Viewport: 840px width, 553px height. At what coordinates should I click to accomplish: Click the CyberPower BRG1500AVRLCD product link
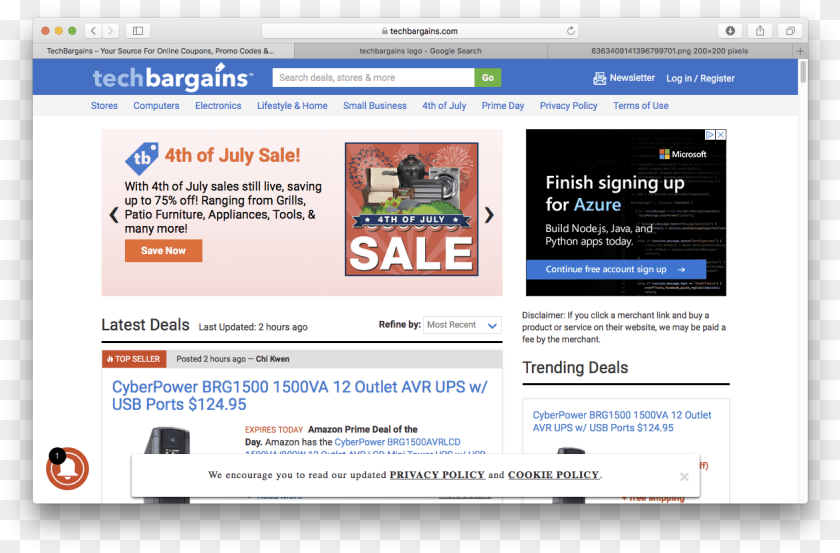point(398,442)
